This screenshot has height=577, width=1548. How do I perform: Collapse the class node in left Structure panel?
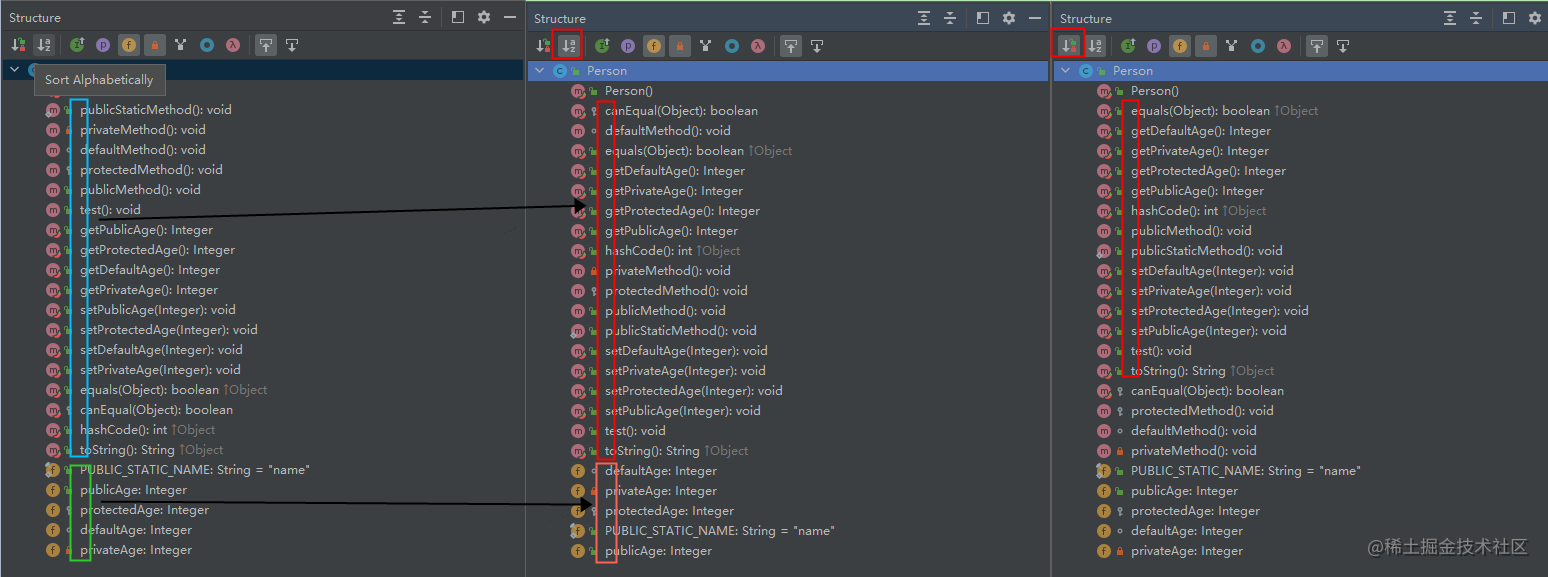click(x=14, y=70)
